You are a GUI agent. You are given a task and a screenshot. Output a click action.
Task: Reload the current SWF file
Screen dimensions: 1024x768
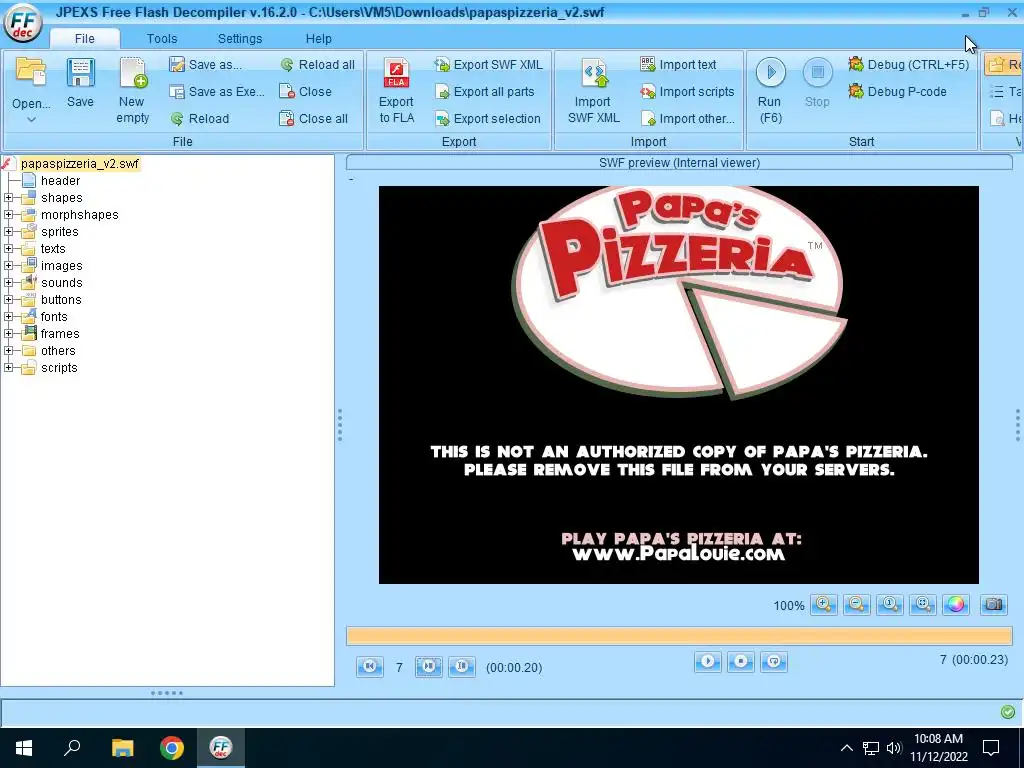(200, 118)
